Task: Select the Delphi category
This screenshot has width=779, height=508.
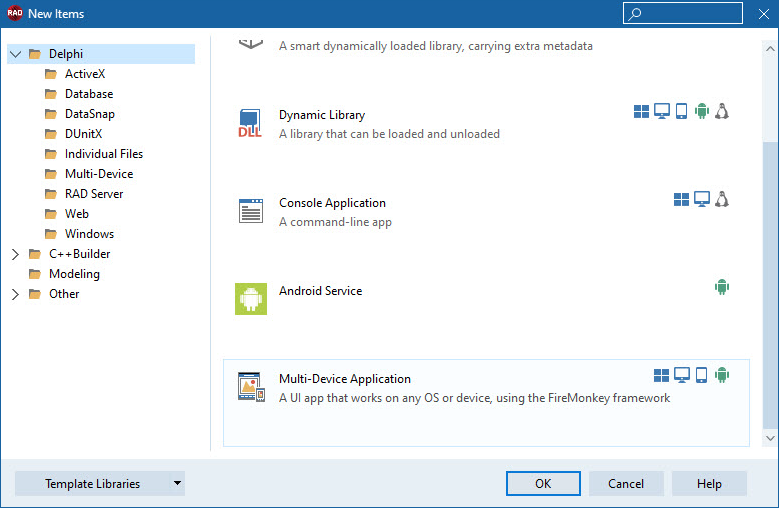Action: point(66,54)
